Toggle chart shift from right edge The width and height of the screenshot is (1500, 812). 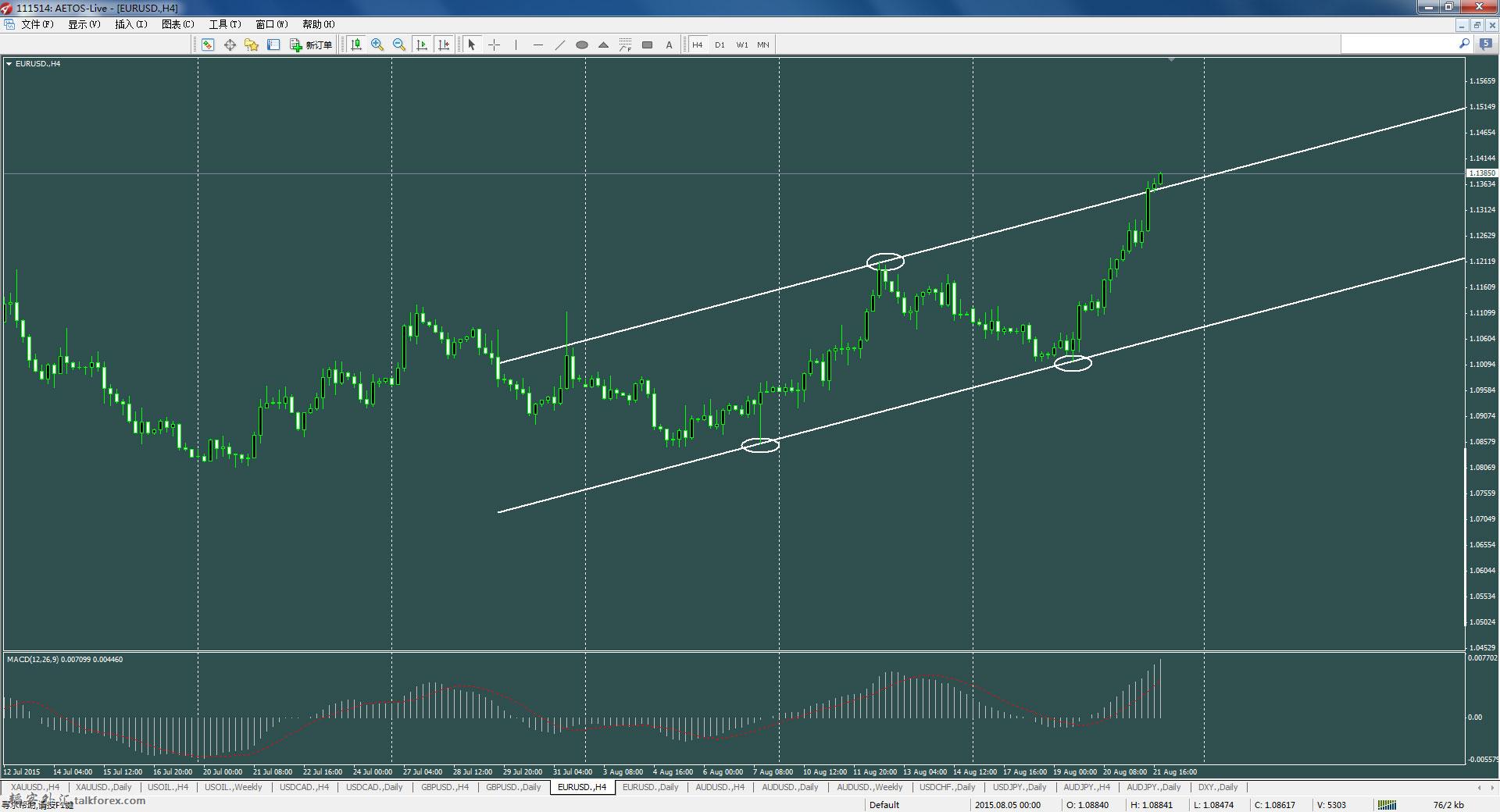click(444, 45)
